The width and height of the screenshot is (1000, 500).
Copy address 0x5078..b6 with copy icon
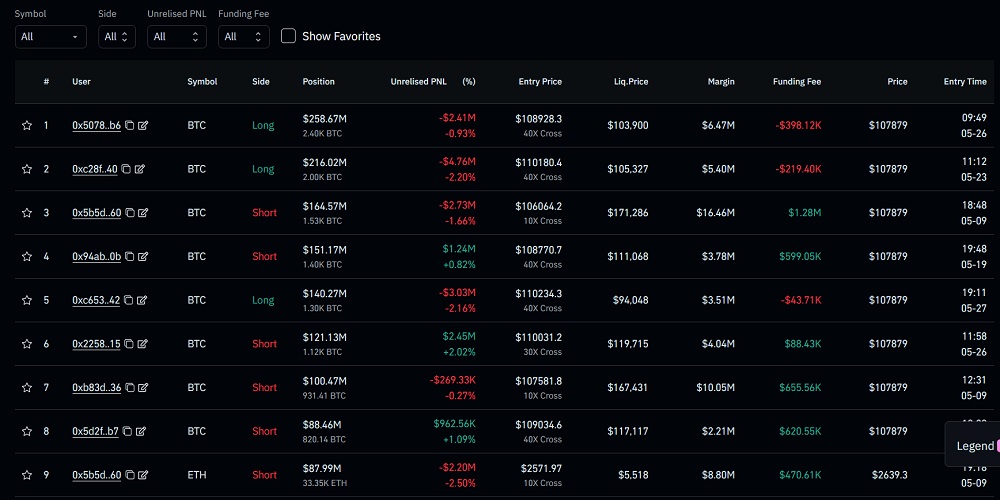(129, 126)
